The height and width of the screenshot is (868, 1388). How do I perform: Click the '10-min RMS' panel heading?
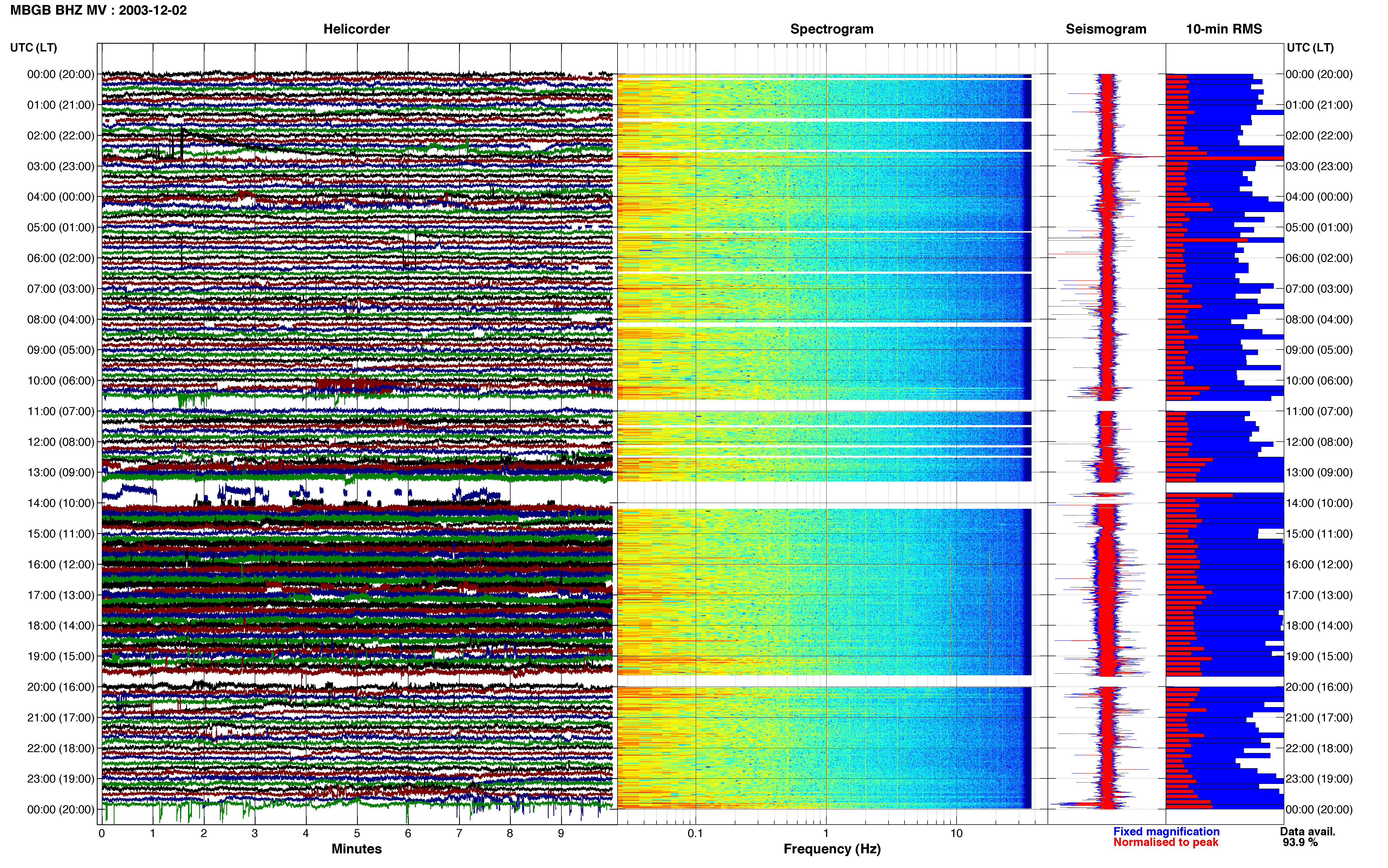point(1224,29)
